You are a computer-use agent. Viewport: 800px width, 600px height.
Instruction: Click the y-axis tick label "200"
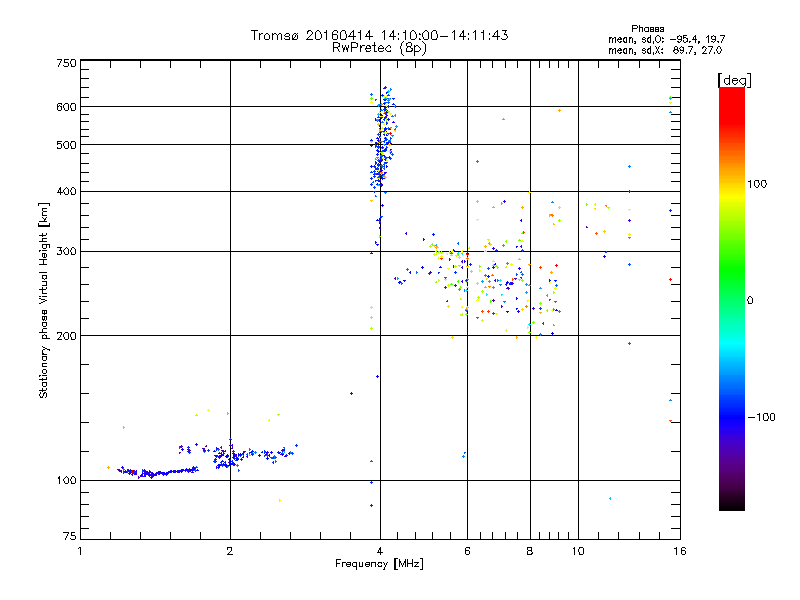[x=66, y=336]
